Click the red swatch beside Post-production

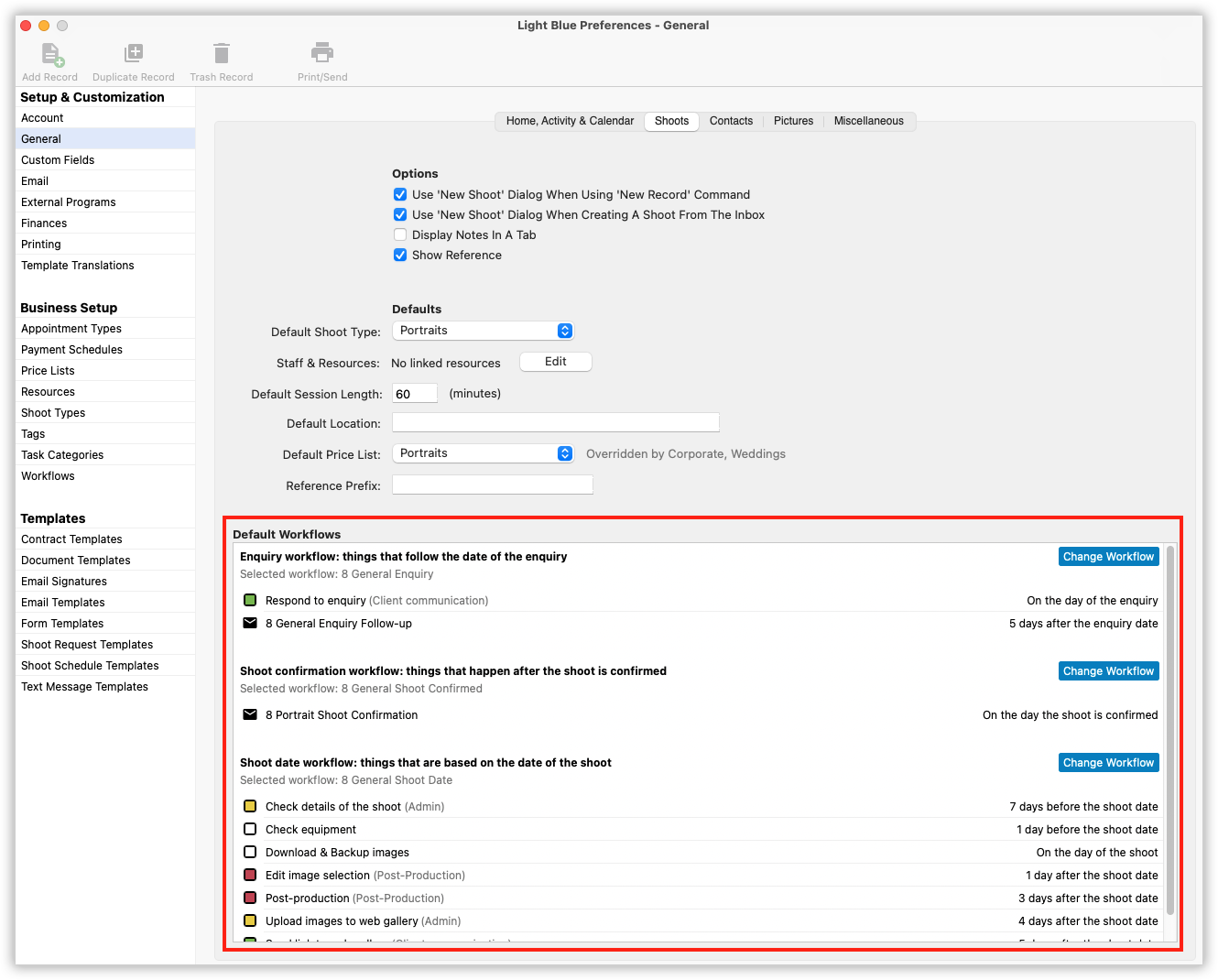click(x=250, y=898)
